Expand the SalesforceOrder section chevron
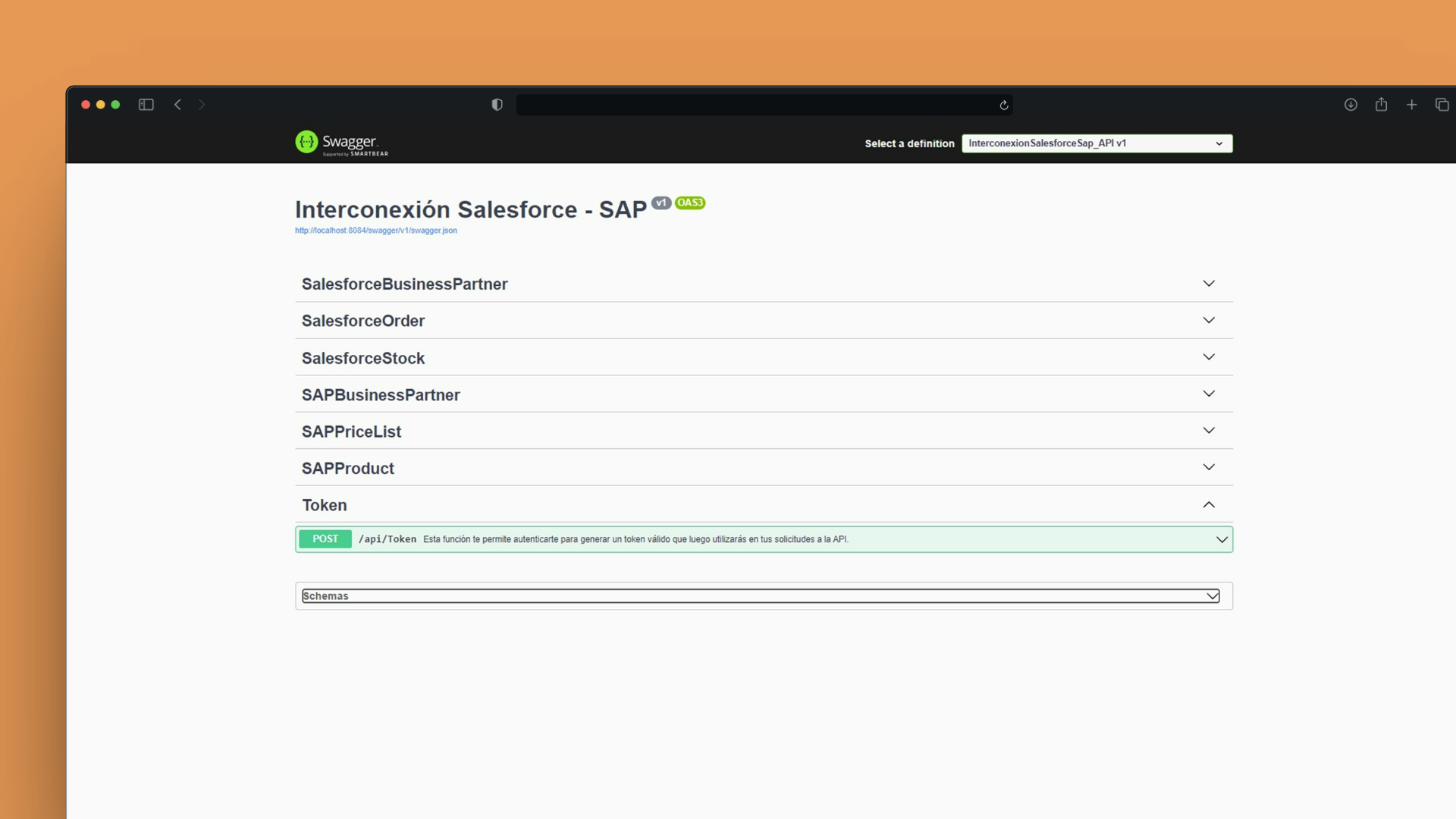Screen dimensions: 1456x819 tap(1209, 320)
